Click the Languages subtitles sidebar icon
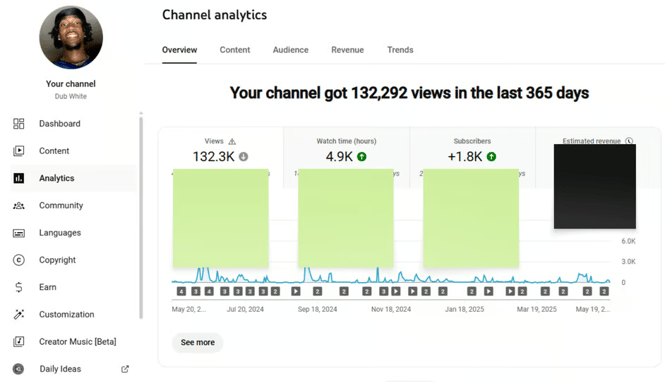665x383 pixels. tap(19, 233)
